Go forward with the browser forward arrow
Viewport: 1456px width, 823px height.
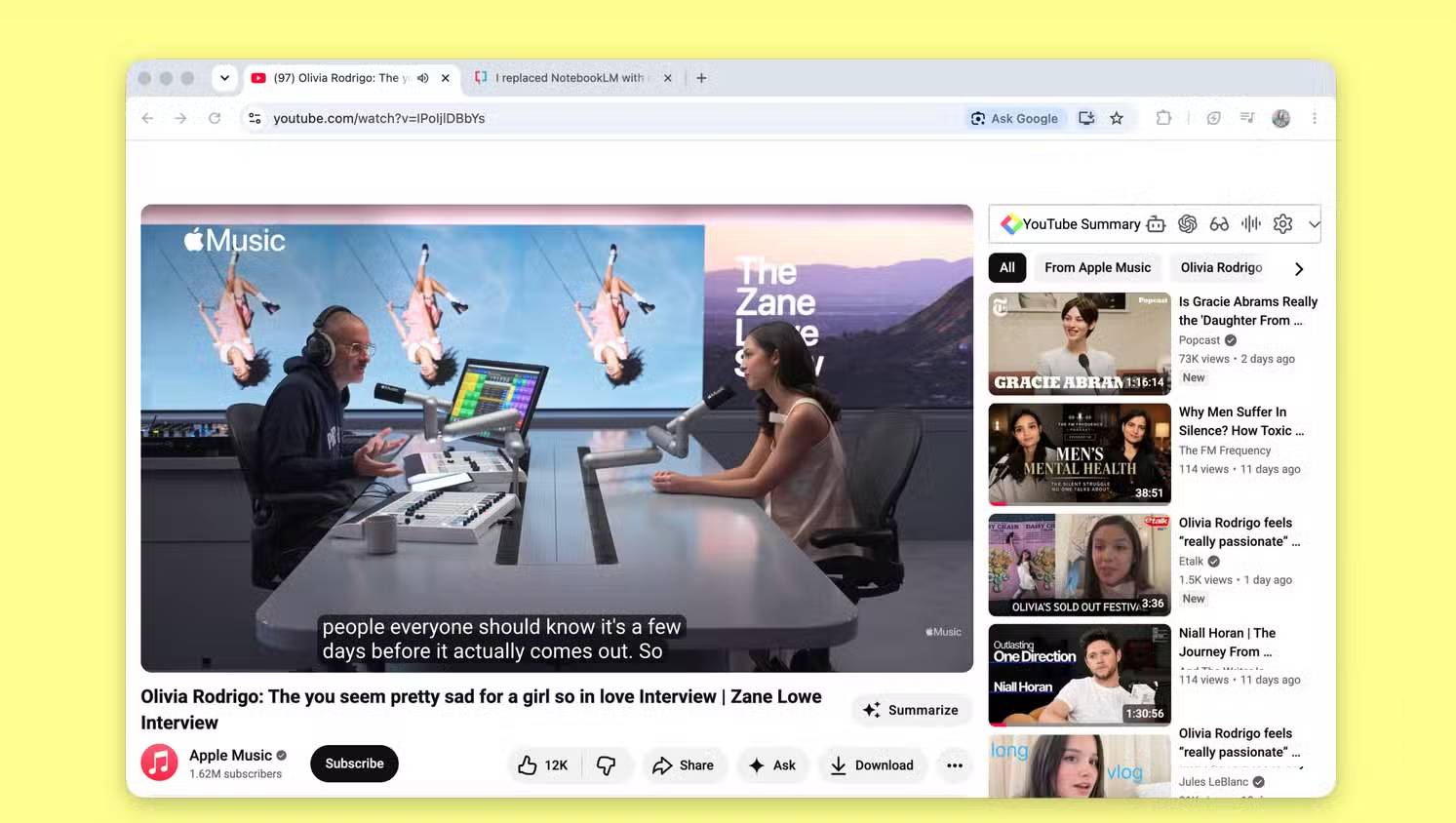pos(180,118)
